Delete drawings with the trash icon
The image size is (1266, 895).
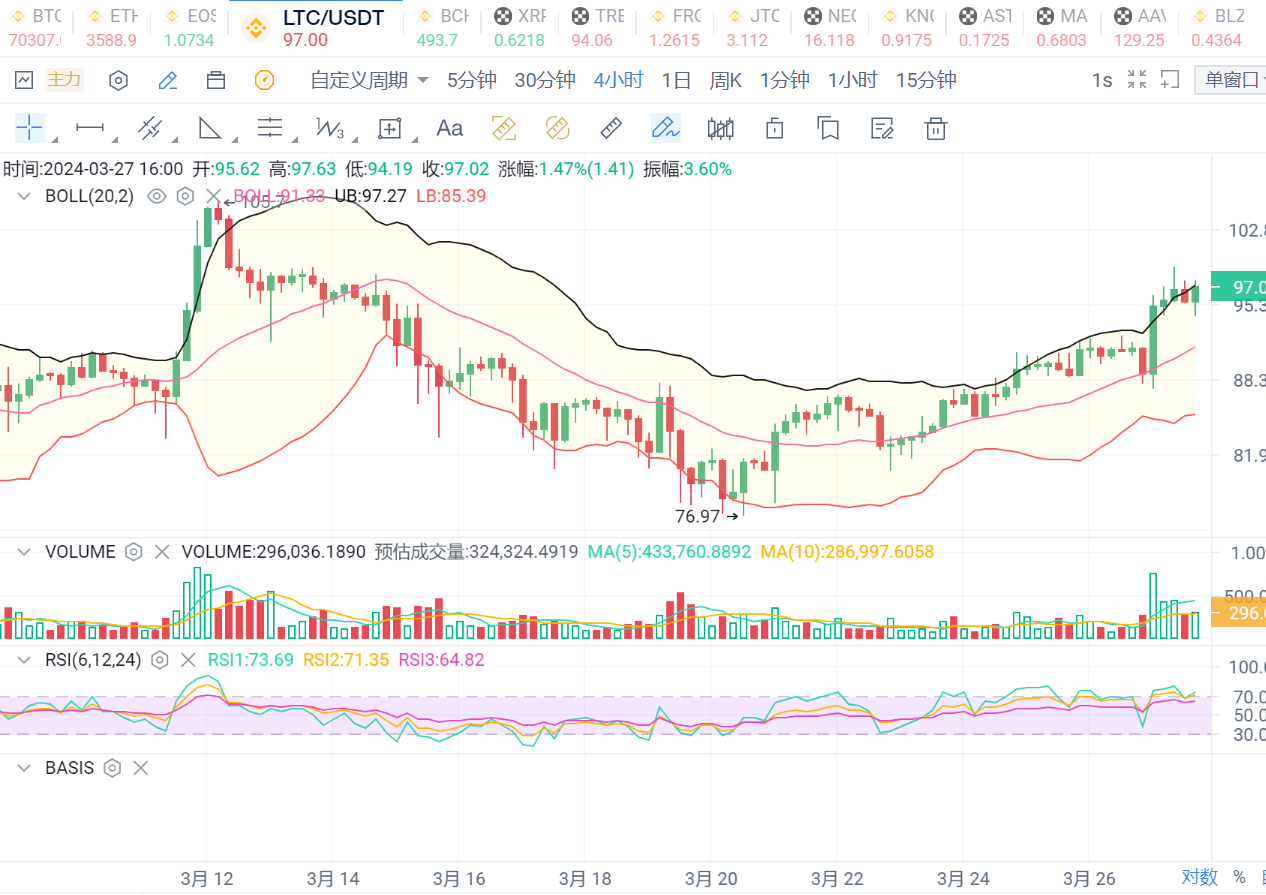(x=936, y=128)
